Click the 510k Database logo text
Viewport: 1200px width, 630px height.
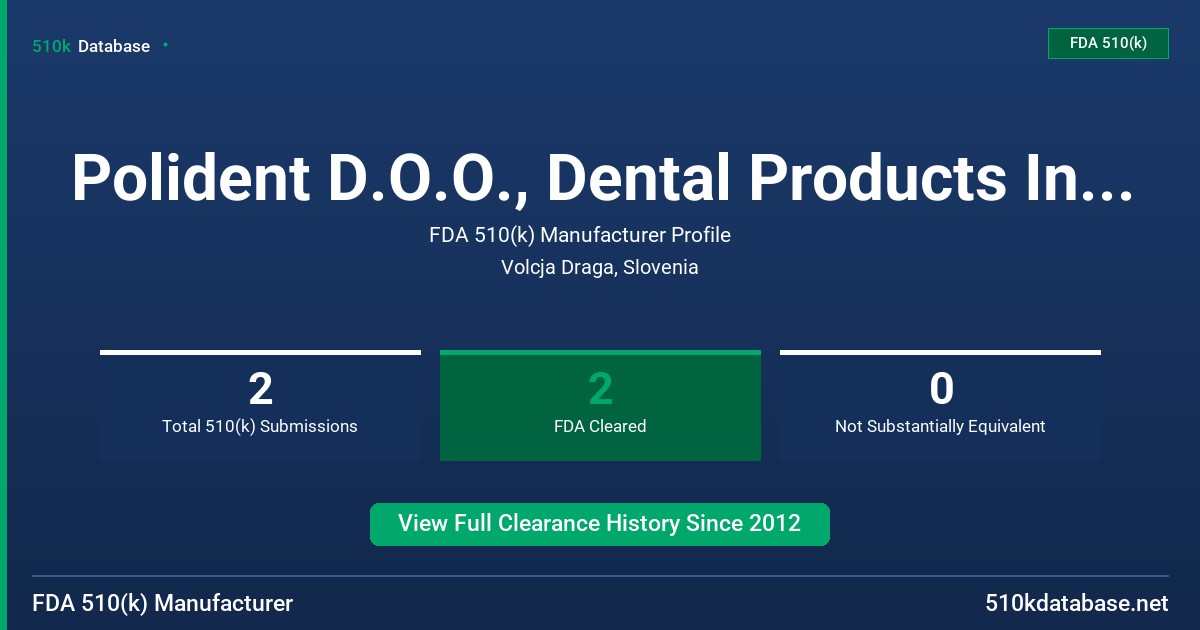[x=91, y=46]
